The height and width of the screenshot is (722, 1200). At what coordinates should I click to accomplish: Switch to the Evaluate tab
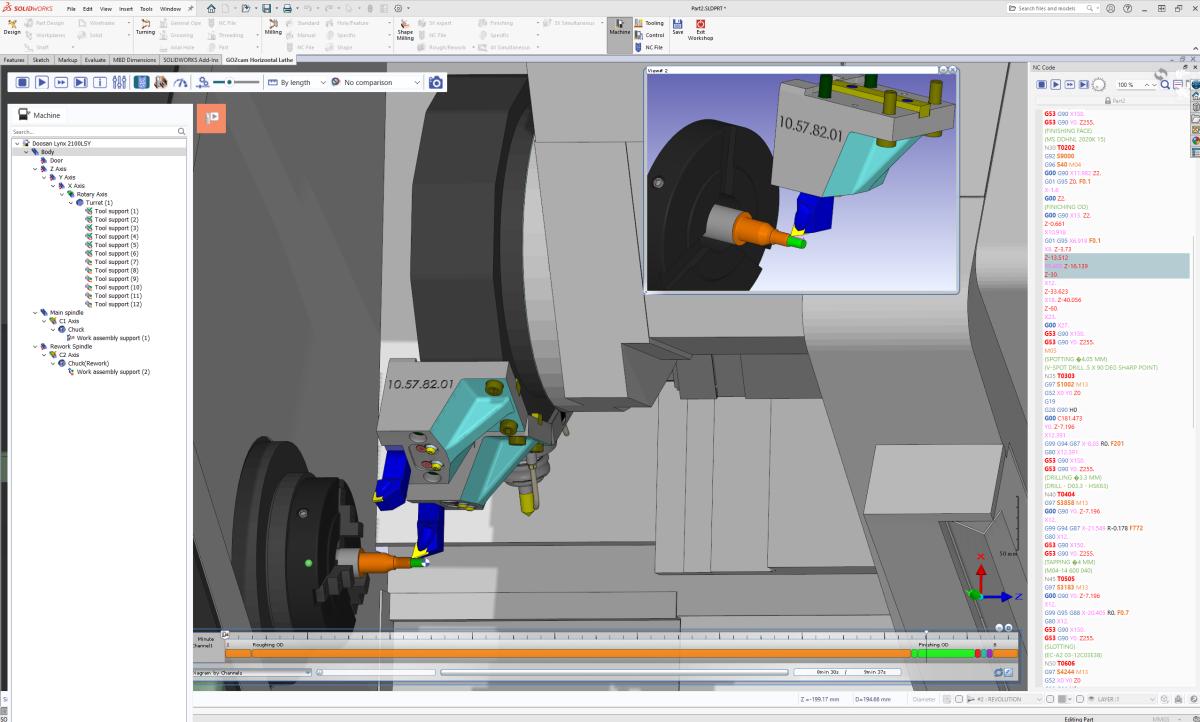[x=95, y=60]
